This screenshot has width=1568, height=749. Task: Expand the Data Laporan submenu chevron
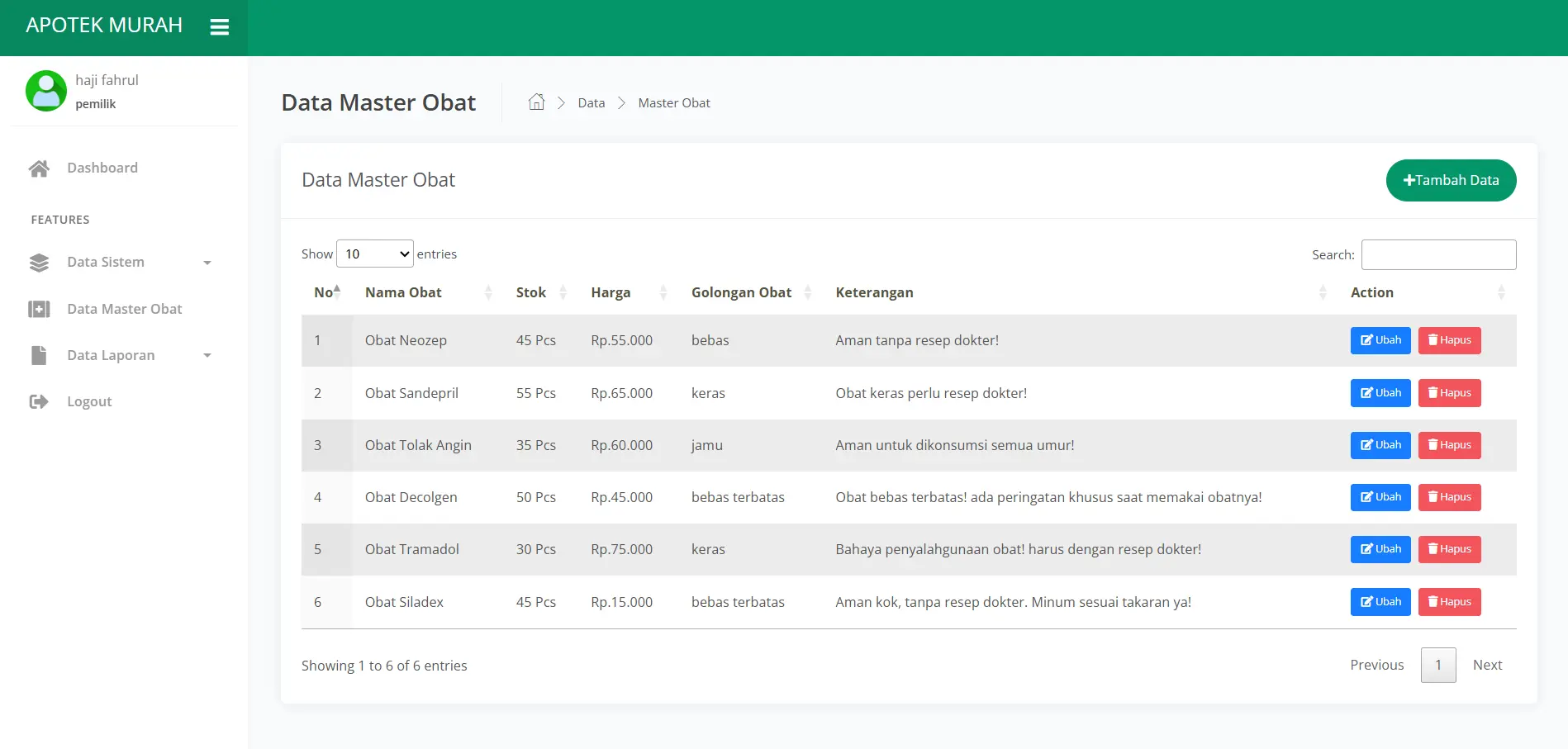point(208,355)
